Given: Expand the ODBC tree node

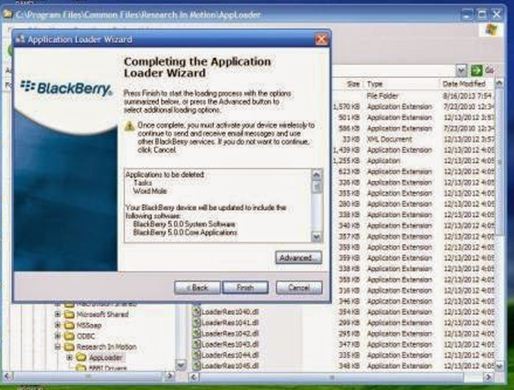Looking at the screenshot, I should (x=58, y=336).
